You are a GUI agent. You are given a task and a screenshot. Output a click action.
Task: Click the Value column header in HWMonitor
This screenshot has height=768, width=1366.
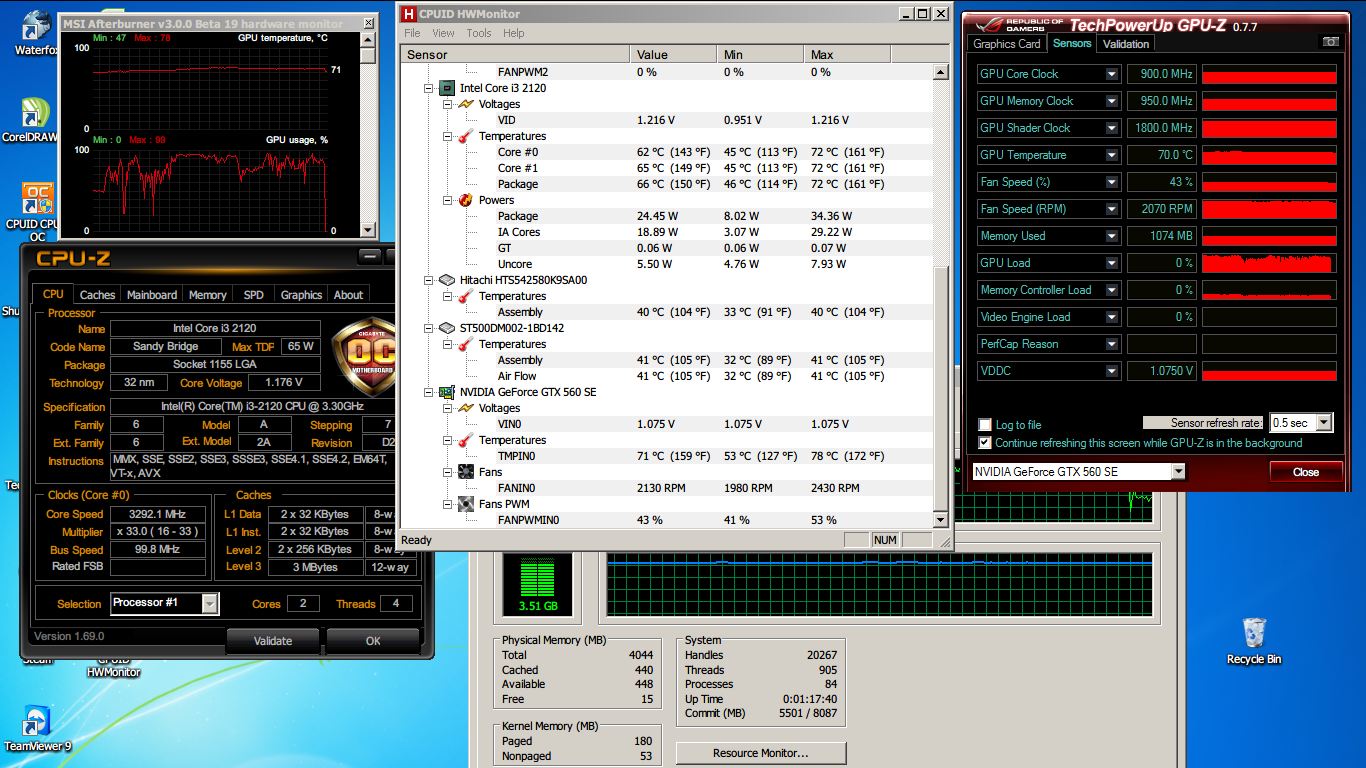pyautogui.click(x=673, y=55)
